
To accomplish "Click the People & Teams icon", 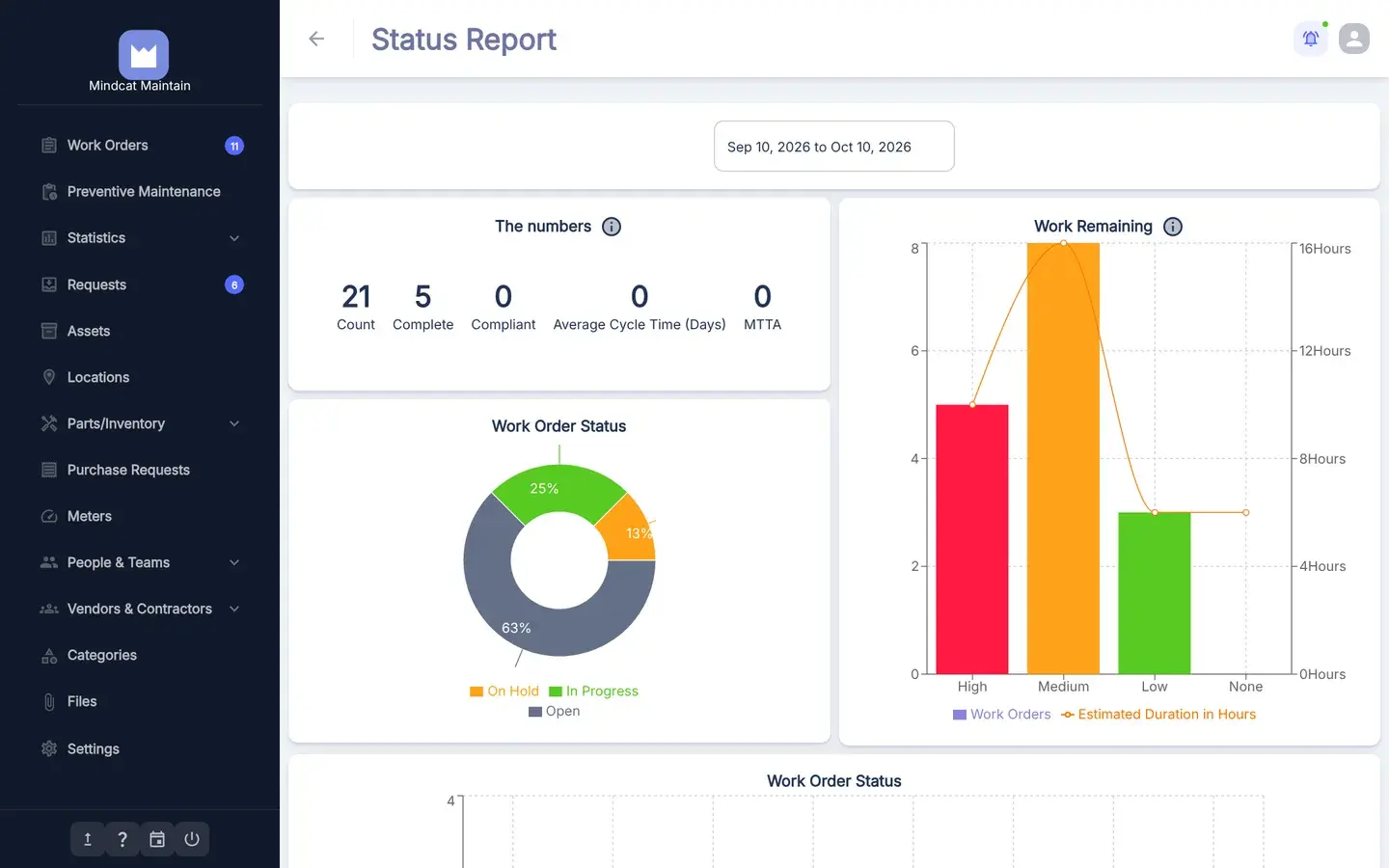I will (49, 562).
